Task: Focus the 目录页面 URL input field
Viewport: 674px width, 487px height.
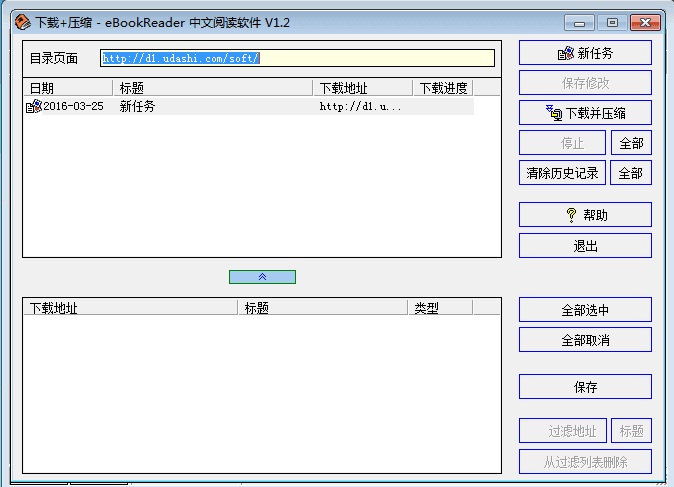Action: pyautogui.click(x=297, y=58)
